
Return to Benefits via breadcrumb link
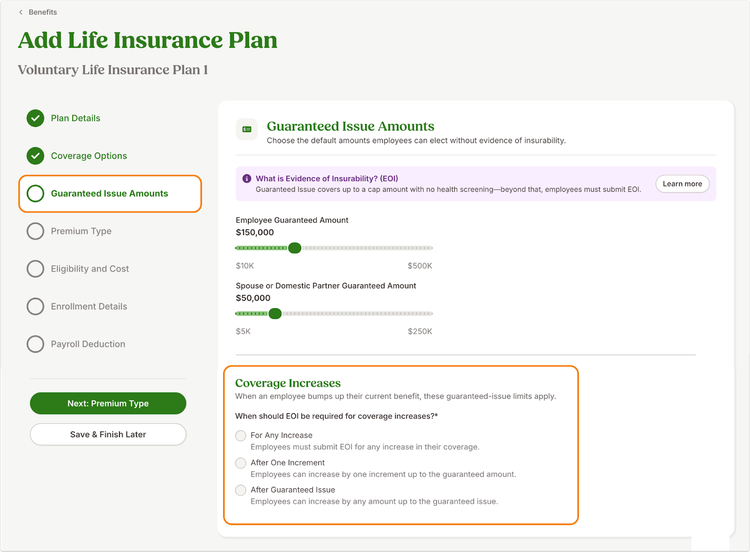click(x=43, y=12)
